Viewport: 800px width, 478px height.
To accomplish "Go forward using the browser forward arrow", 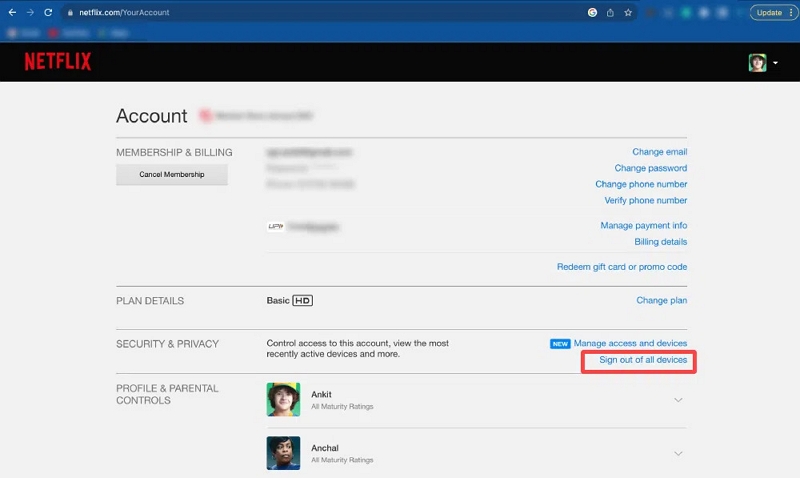I will click(30, 12).
